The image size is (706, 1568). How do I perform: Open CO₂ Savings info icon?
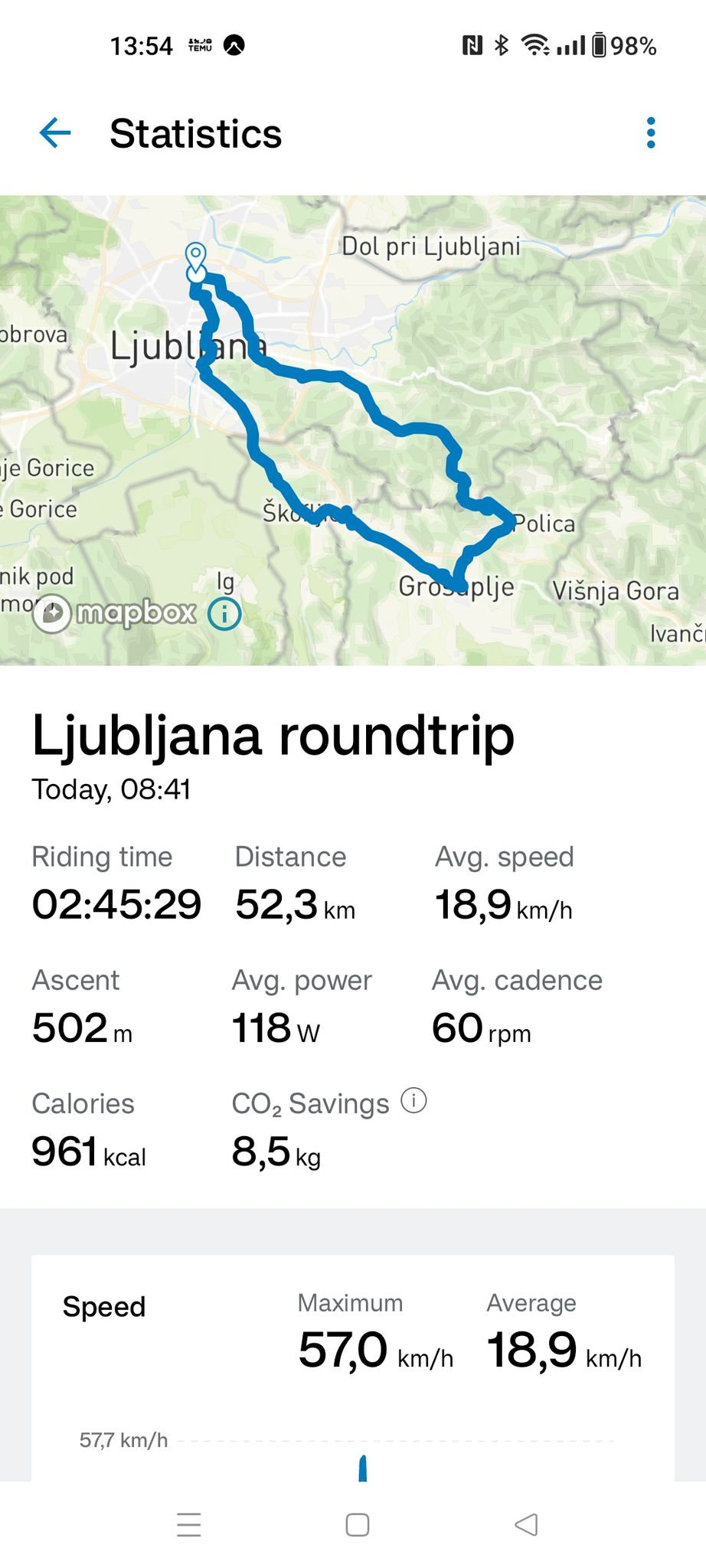pos(413,1101)
